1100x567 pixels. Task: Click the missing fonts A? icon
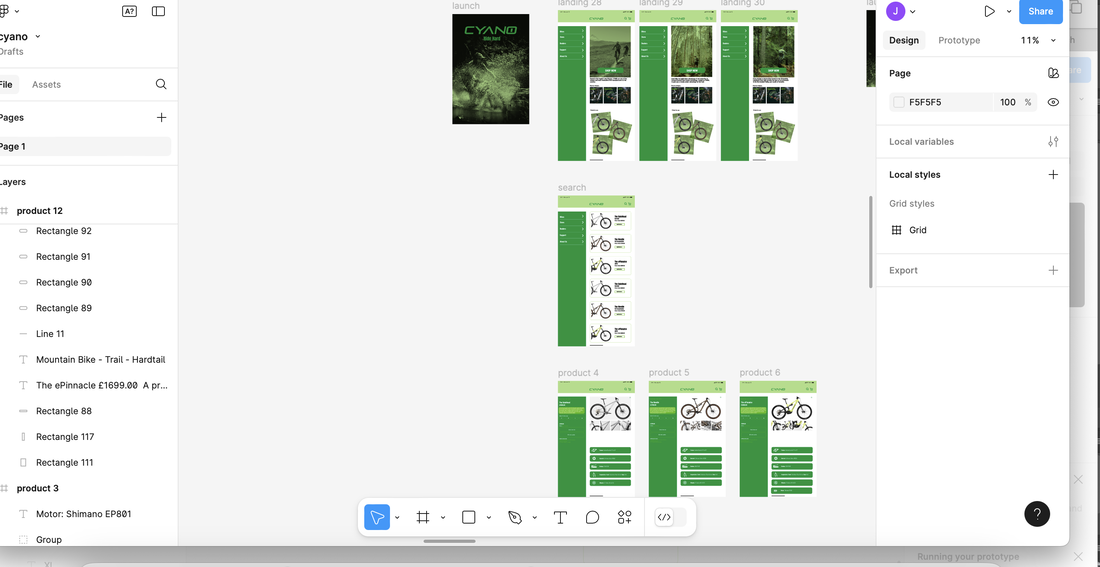[129, 11]
